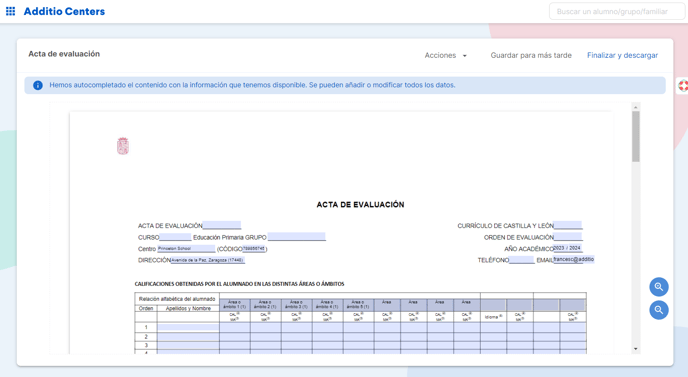Click the GRUPO blank field

[x=297, y=237]
